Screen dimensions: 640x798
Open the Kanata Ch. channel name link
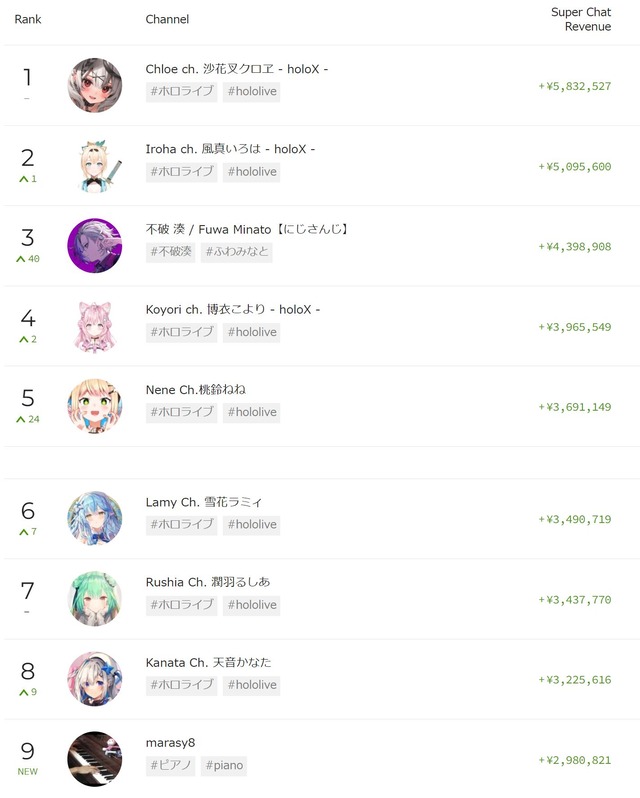pos(208,662)
